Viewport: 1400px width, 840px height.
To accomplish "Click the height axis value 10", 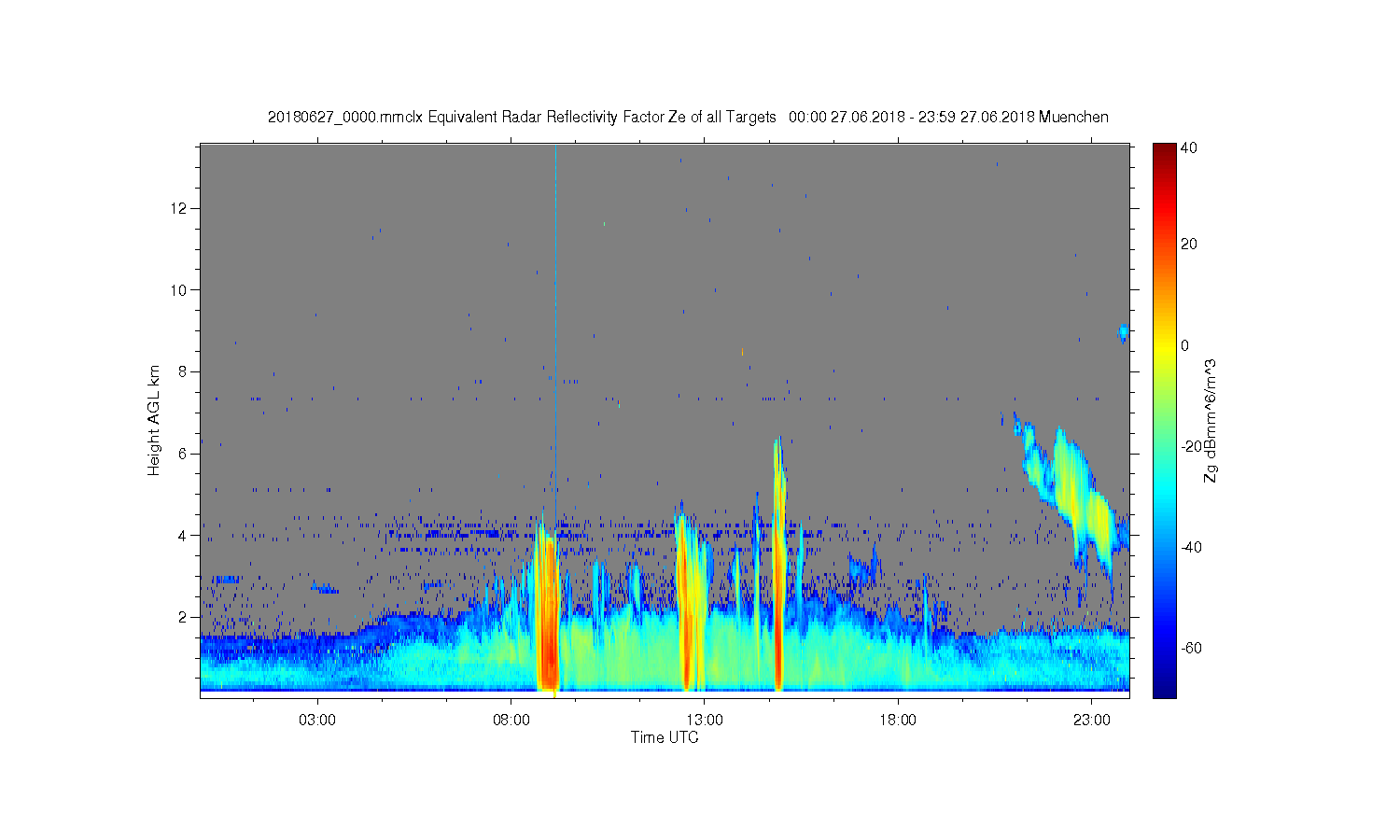I will pos(178,290).
